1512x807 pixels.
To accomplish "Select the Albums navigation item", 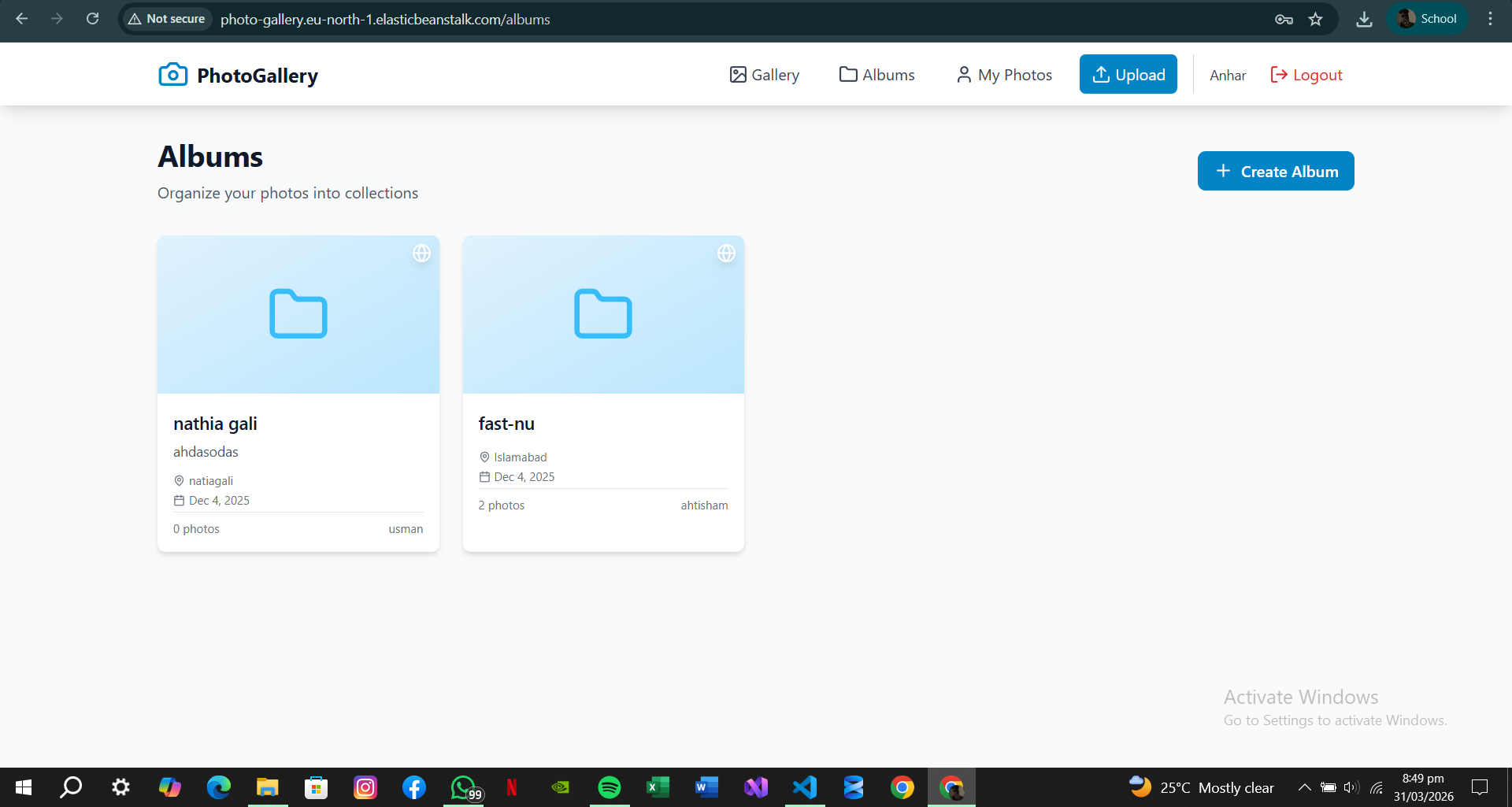I will click(x=876, y=75).
